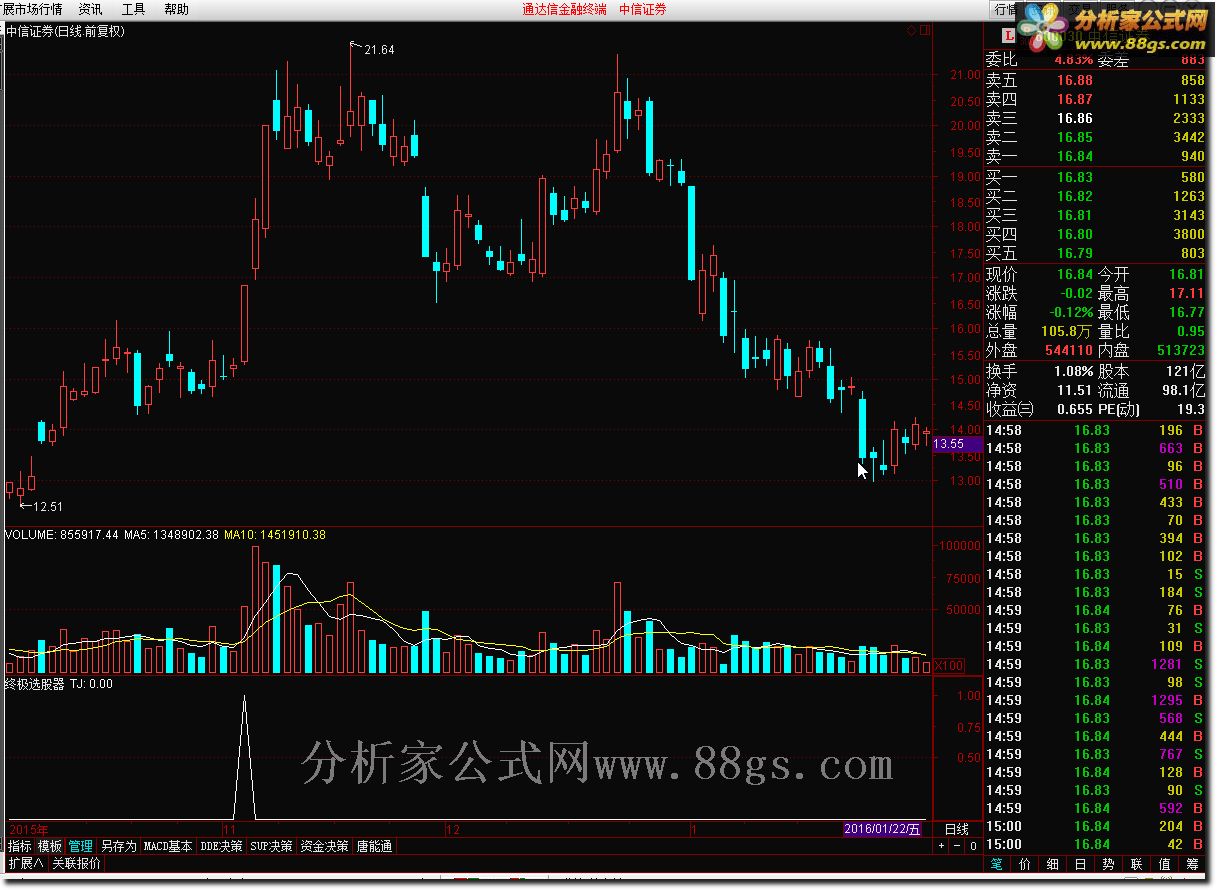Click the VOLUME: 855917.44 label
The width and height of the screenshot is (1217, 890).
click(x=61, y=535)
